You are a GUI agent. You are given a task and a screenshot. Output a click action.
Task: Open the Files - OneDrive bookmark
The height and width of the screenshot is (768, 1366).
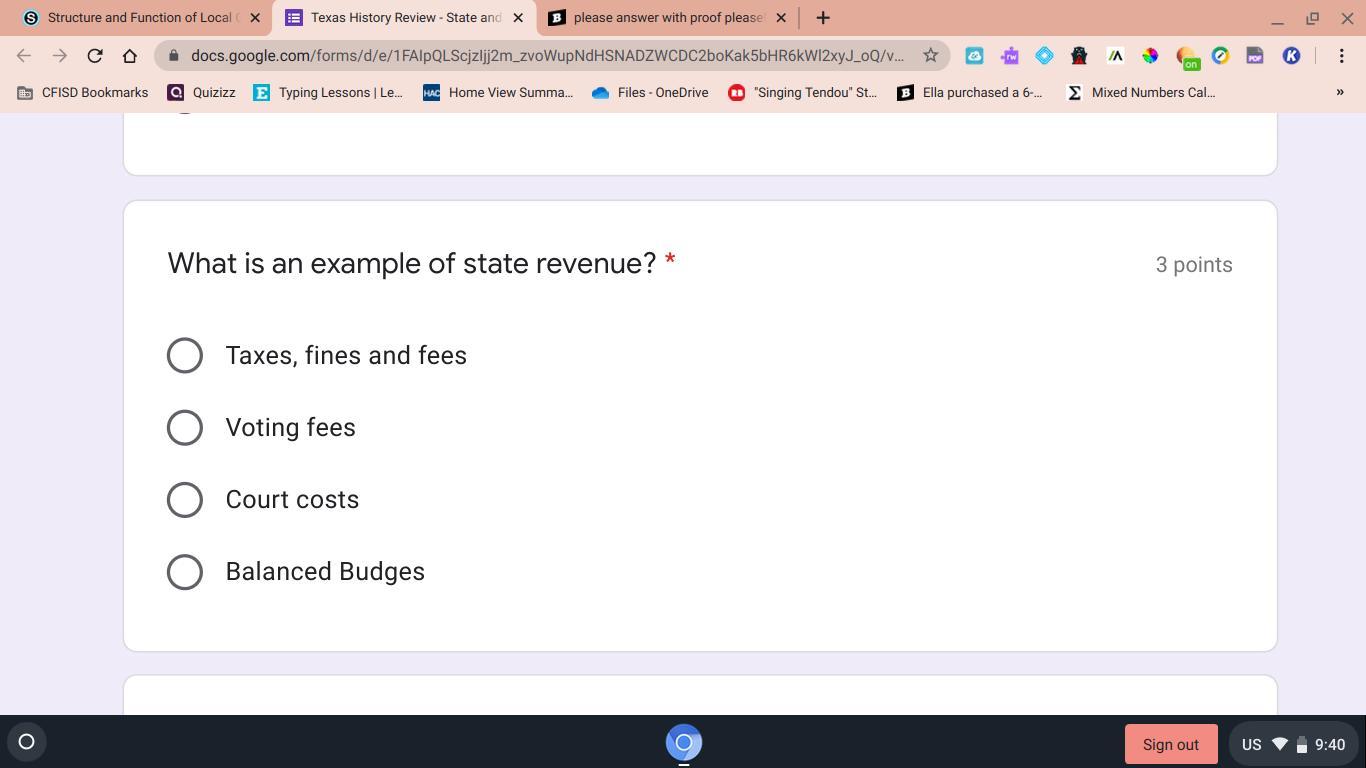coord(650,92)
